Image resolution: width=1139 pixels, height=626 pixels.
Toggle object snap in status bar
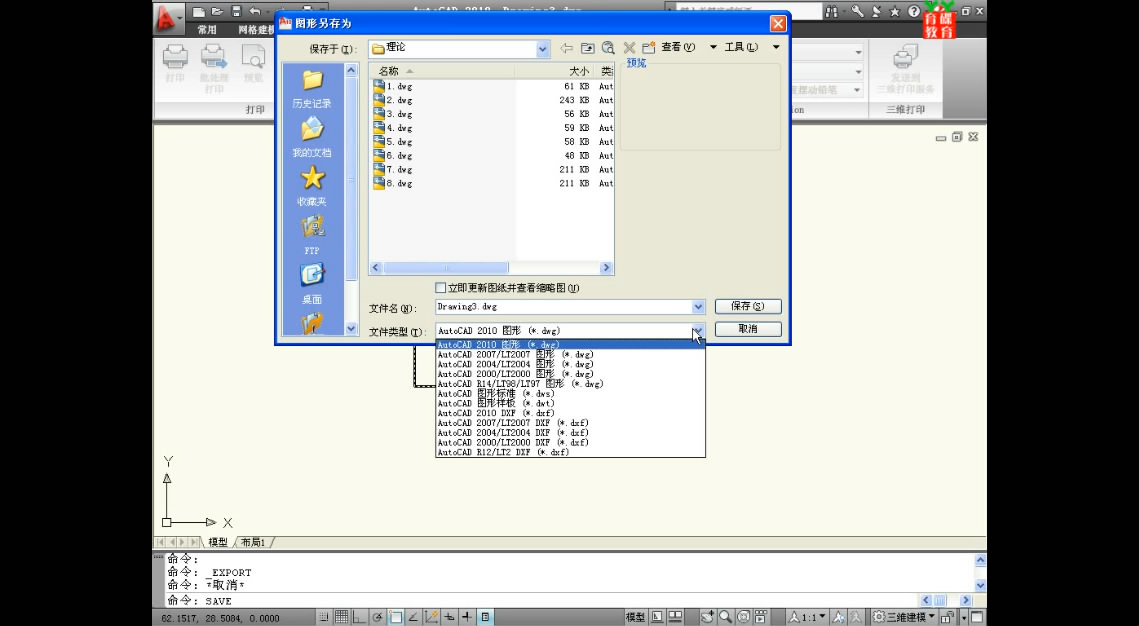397,617
